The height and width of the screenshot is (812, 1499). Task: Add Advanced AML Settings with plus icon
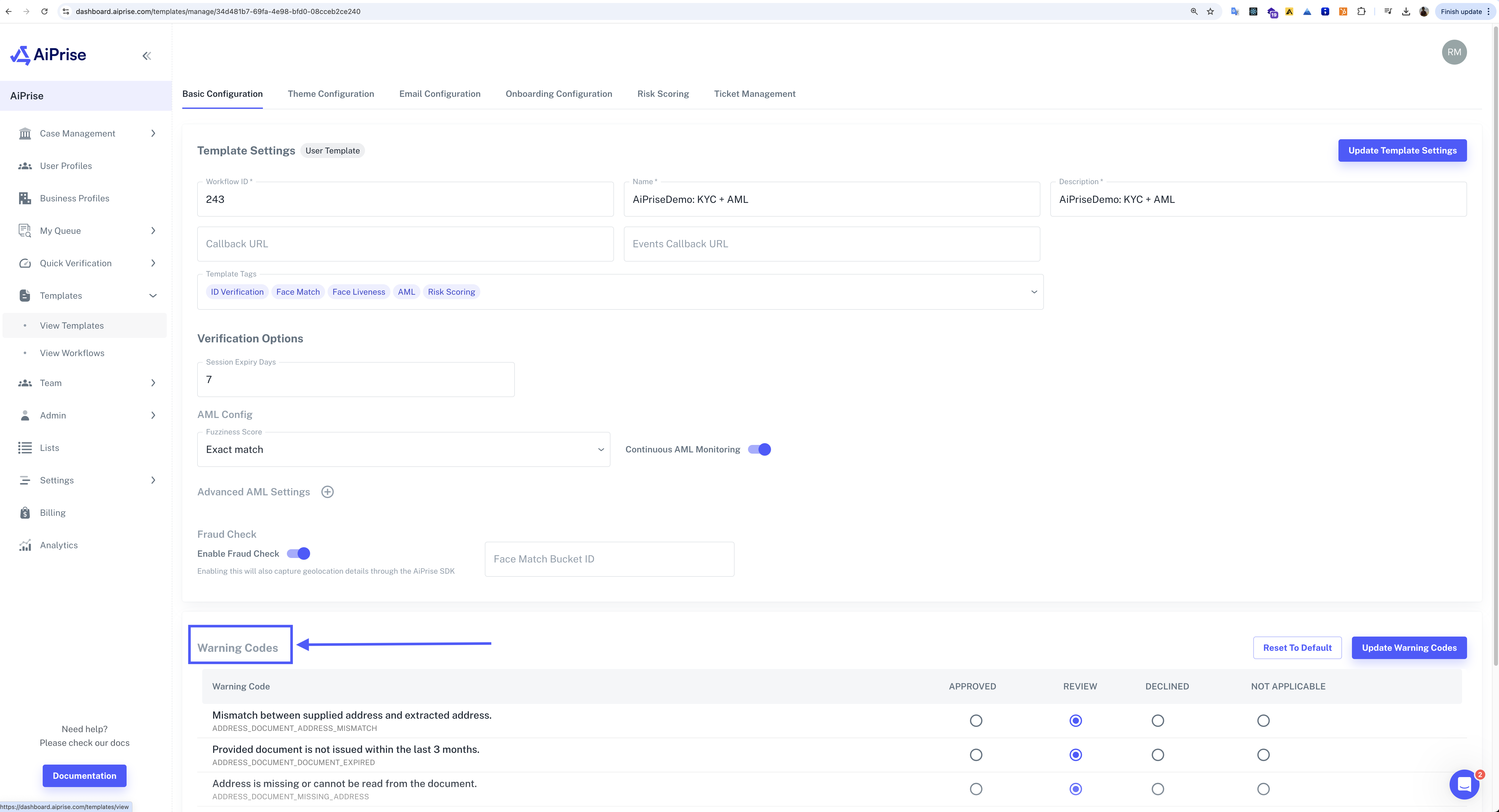328,492
